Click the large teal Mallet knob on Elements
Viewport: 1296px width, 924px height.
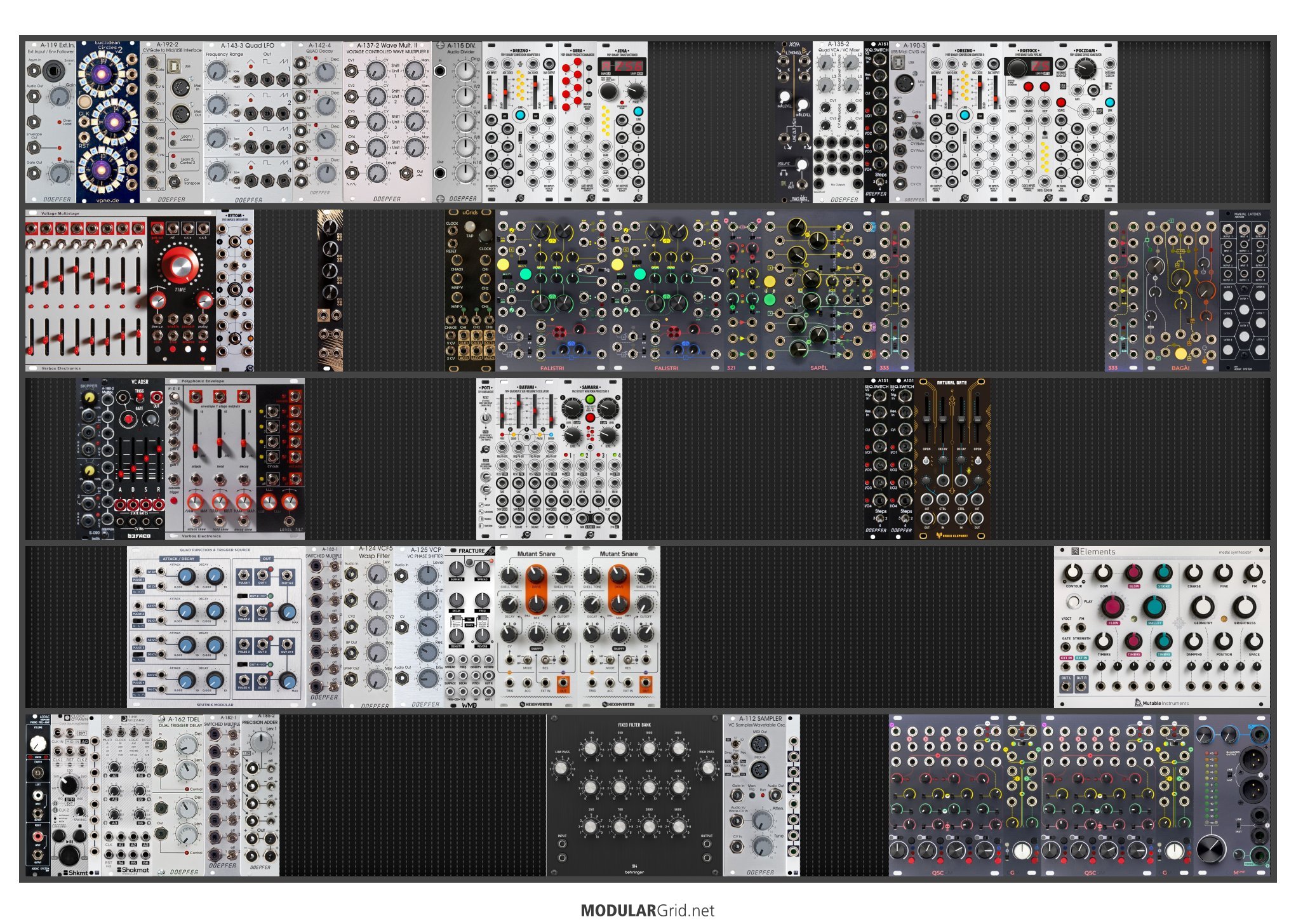point(1154,607)
